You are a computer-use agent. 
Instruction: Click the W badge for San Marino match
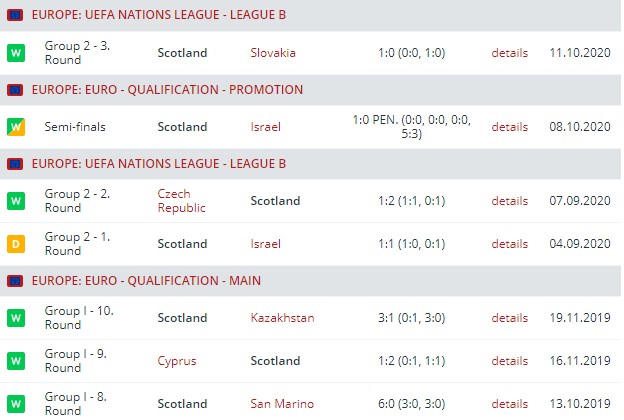pos(16,403)
